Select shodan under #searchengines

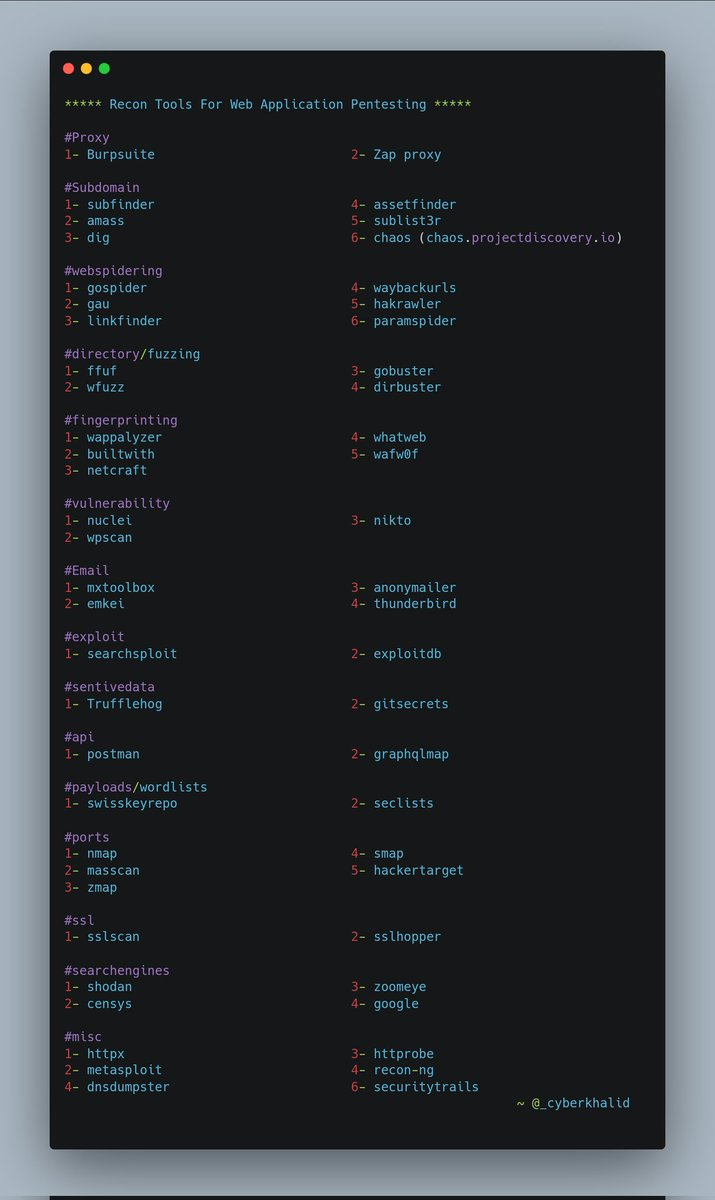[109, 986]
